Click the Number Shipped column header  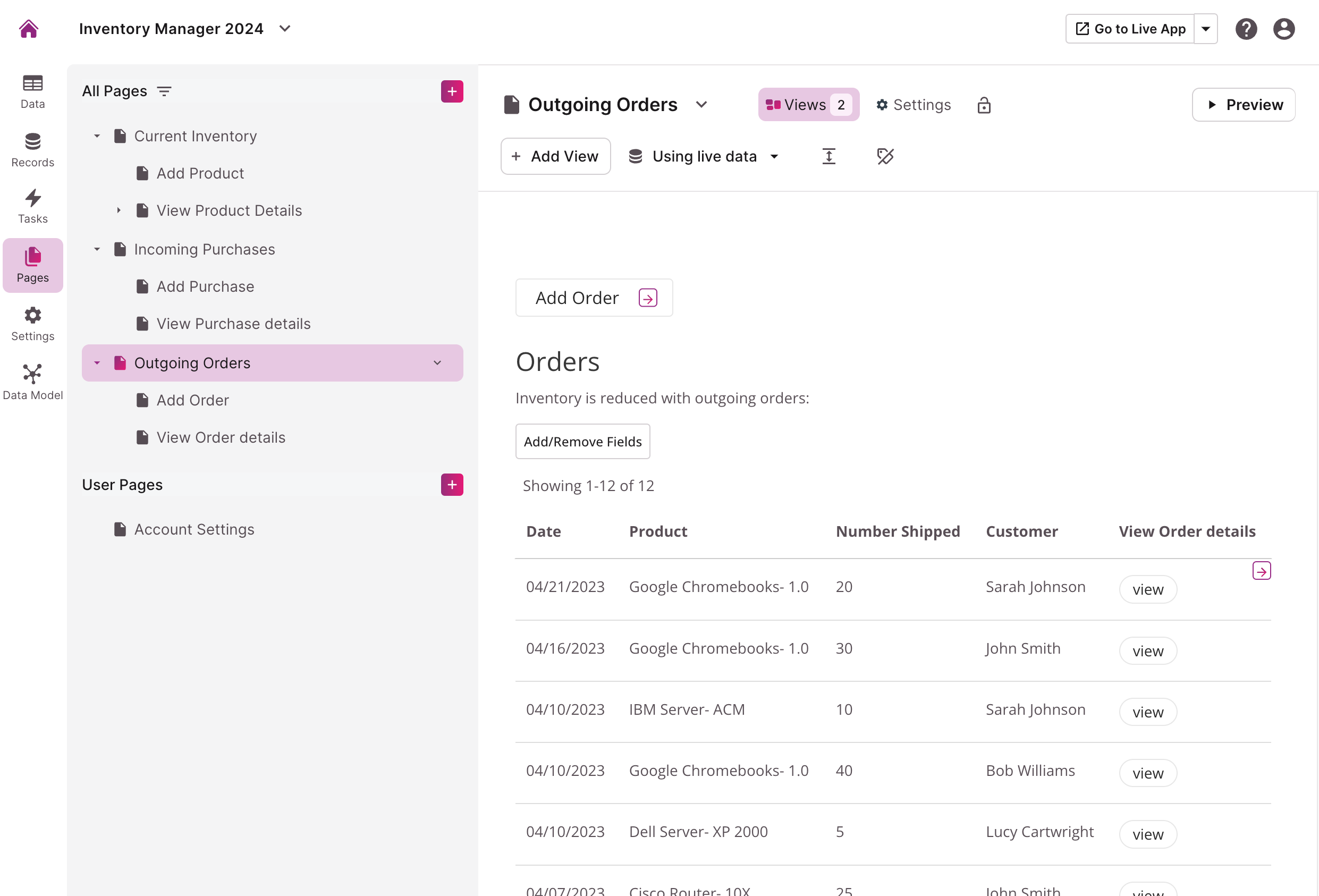tap(898, 531)
